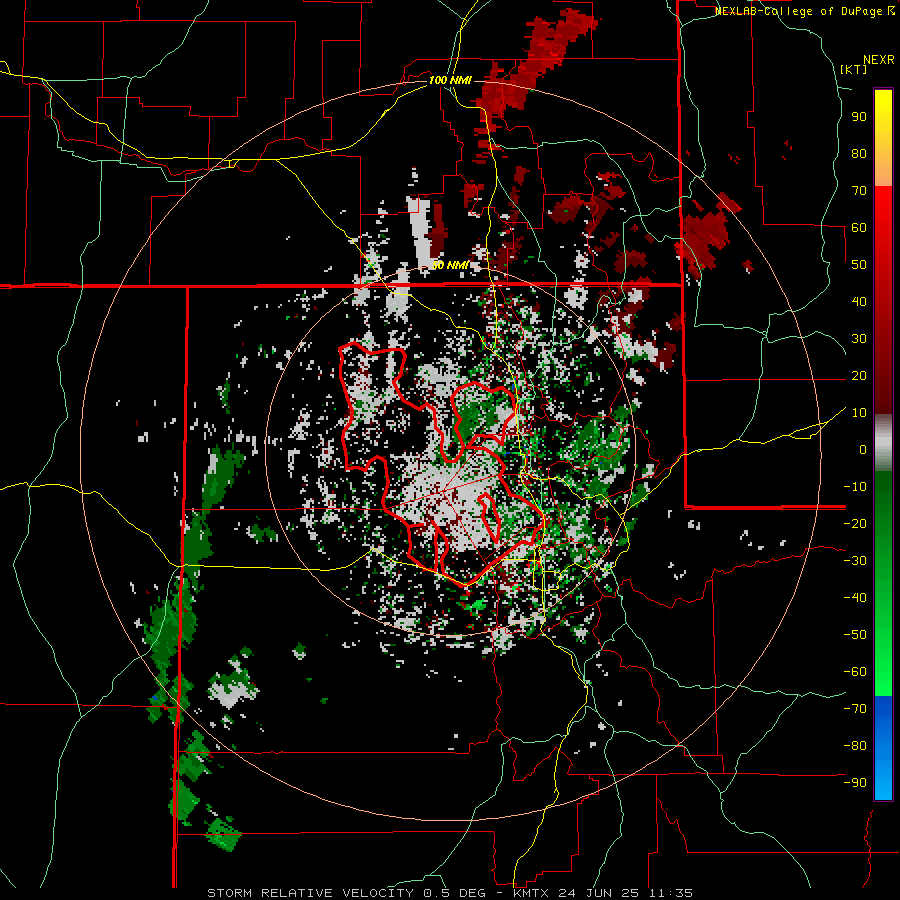The image size is (900, 900).
Task: Click the positive 10 tick label on the scale
Action: click(859, 413)
